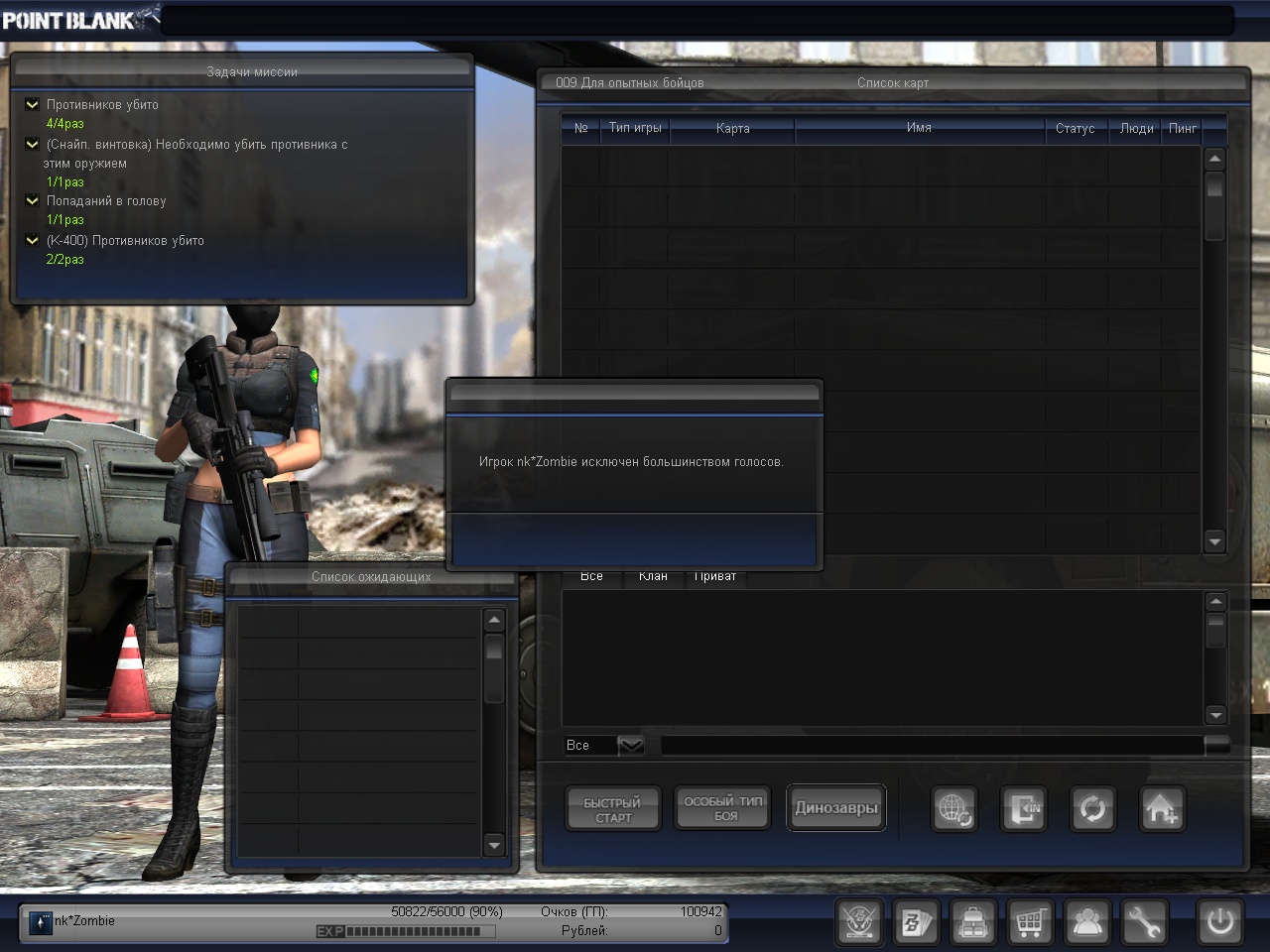Click the POINT BLANK logo
The image size is (1270, 952).
point(79,19)
